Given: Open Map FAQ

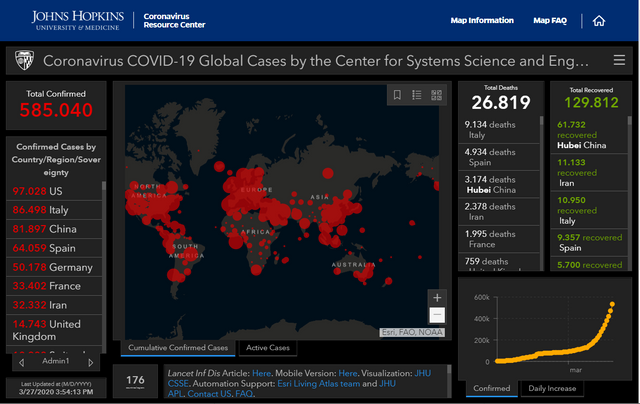Looking at the screenshot, I should click(550, 20).
